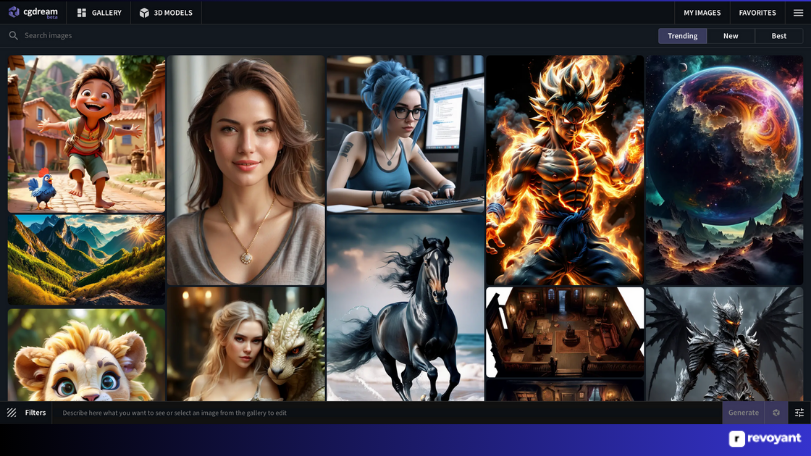Open the cartoon boy with rooster image
The width and height of the screenshot is (811, 456).
[x=86, y=134]
